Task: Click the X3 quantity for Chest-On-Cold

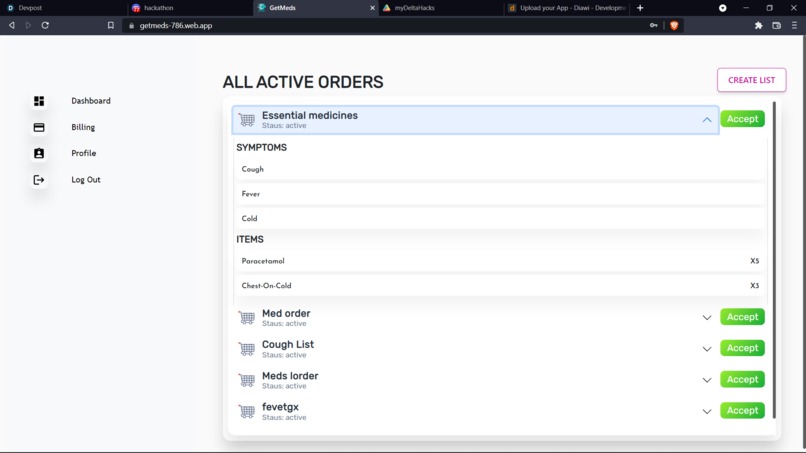Action: [754, 286]
